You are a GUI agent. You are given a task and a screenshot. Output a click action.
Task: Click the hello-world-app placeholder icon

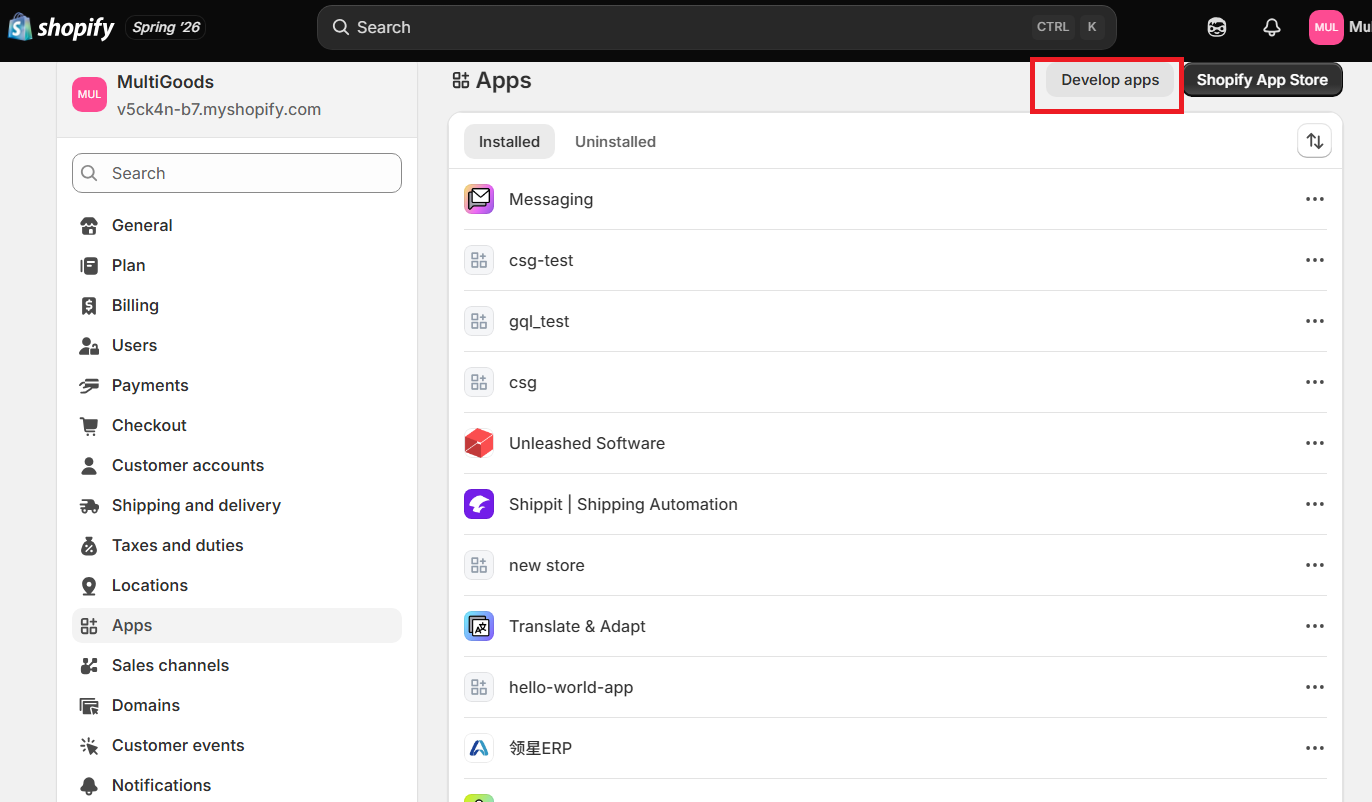tap(479, 687)
